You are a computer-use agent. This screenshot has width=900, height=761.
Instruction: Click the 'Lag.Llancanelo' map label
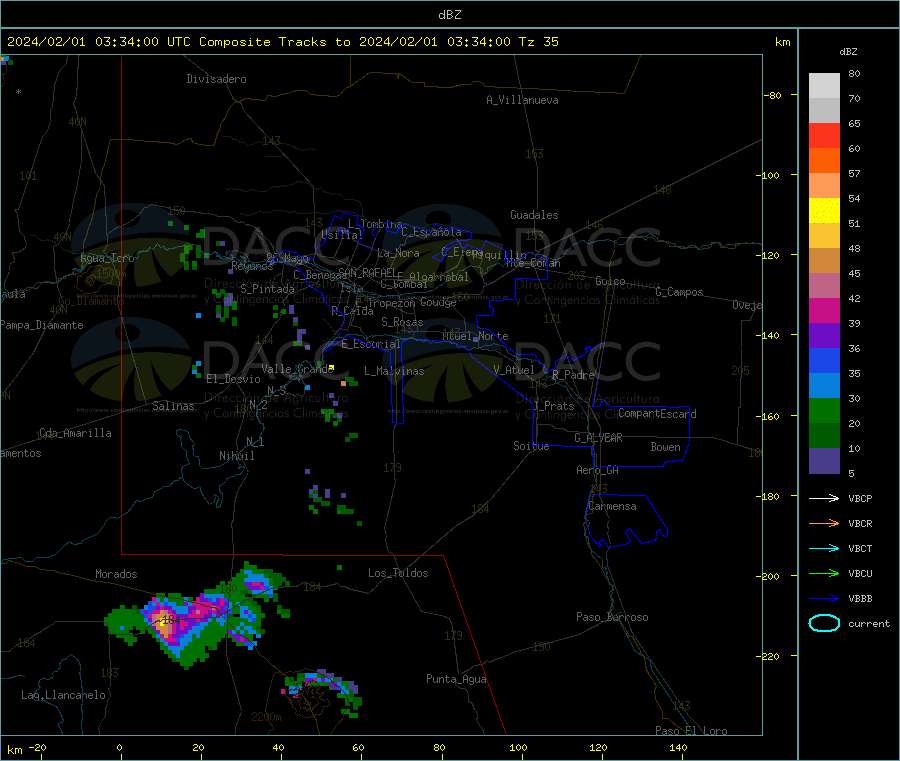63,695
